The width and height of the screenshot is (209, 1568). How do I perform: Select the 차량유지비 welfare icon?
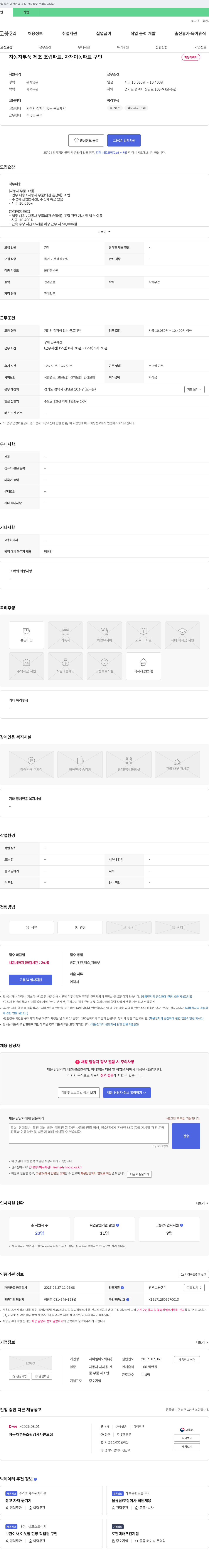104,635
